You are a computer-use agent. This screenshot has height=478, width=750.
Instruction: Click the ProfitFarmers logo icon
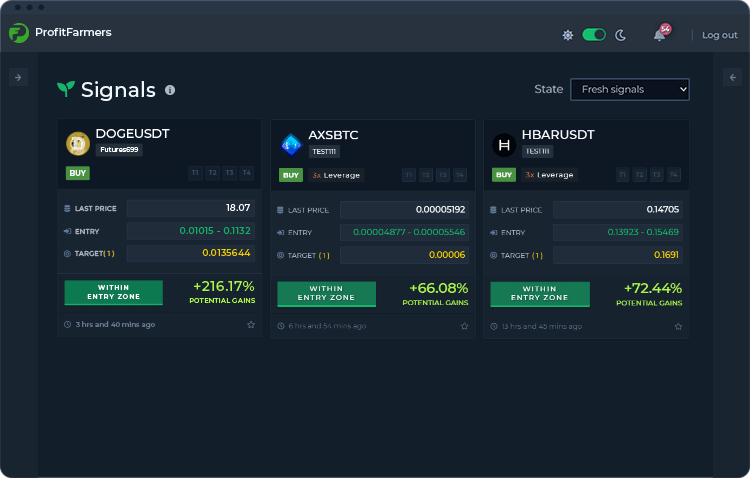[x=19, y=33]
